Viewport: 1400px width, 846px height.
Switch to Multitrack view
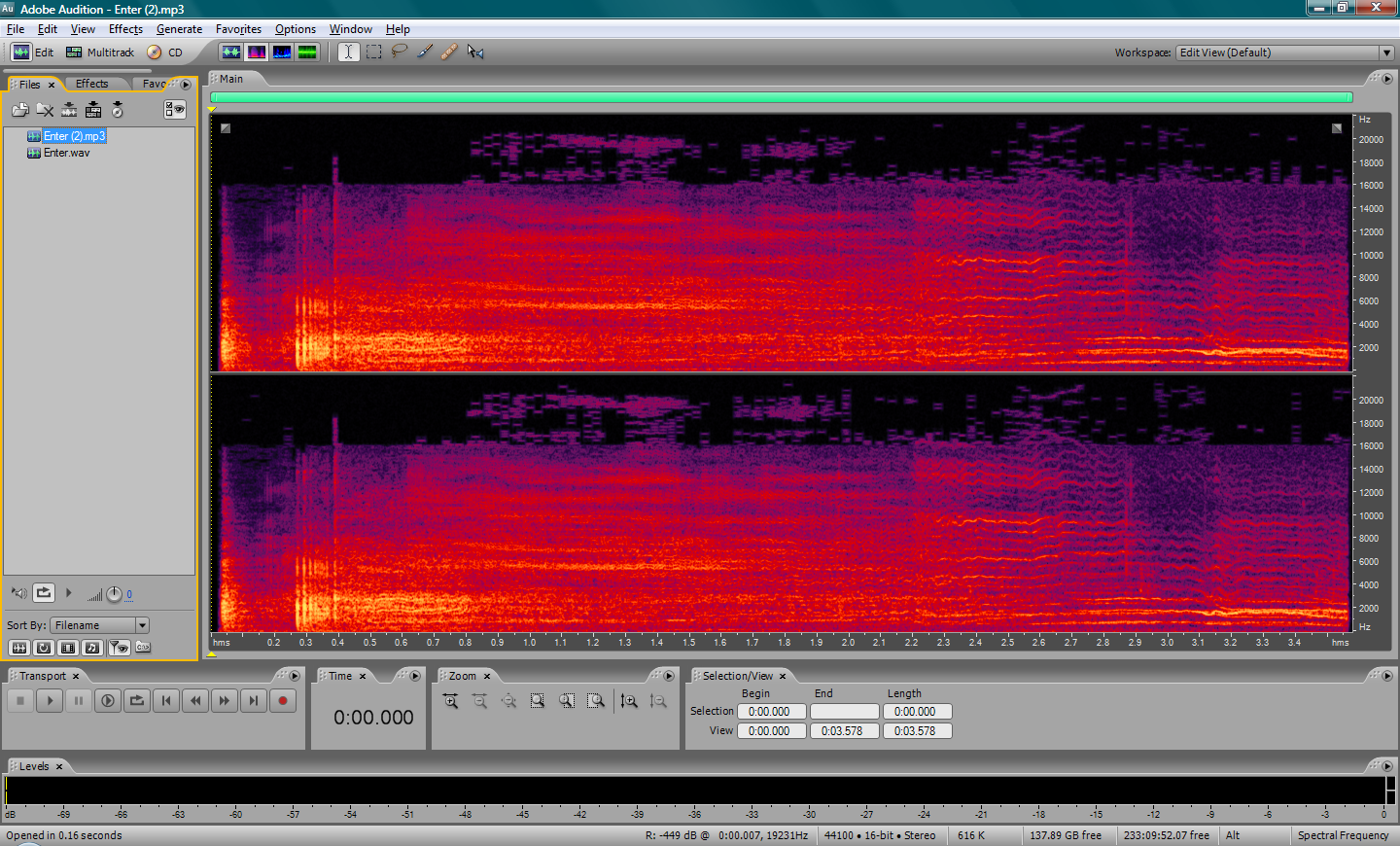(x=100, y=53)
